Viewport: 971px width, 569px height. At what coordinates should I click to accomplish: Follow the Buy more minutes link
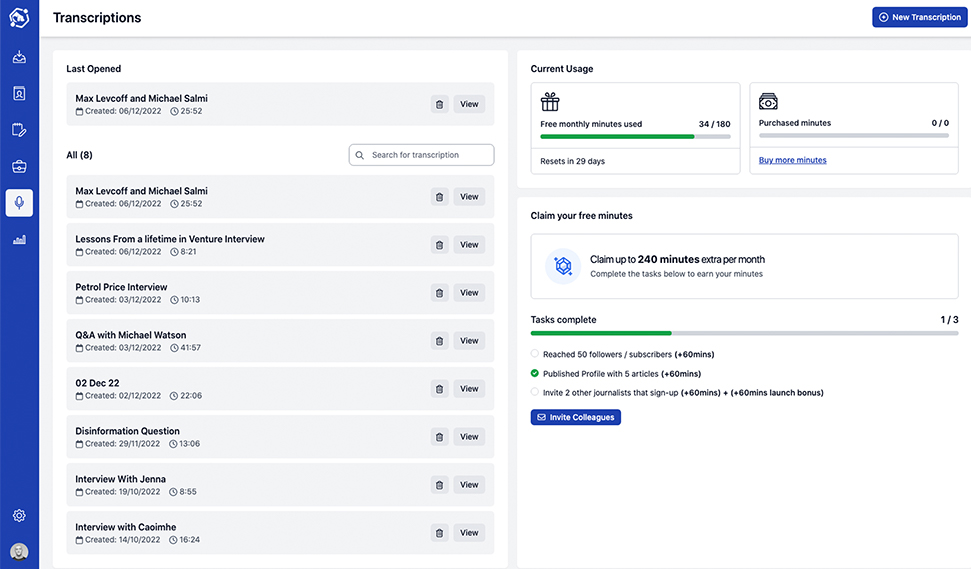(792, 160)
